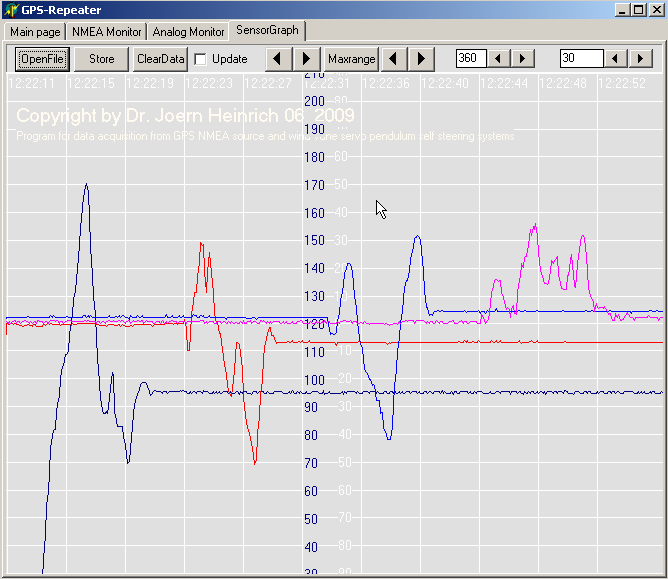Select the SensorGraph tab

click(267, 30)
